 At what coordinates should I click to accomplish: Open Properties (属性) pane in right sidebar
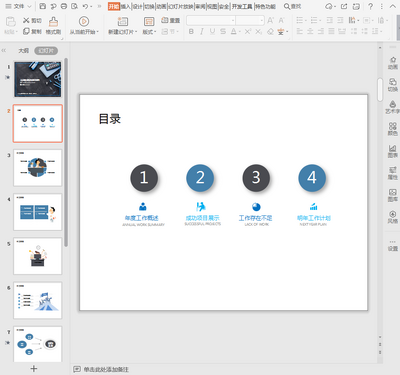coord(393,173)
